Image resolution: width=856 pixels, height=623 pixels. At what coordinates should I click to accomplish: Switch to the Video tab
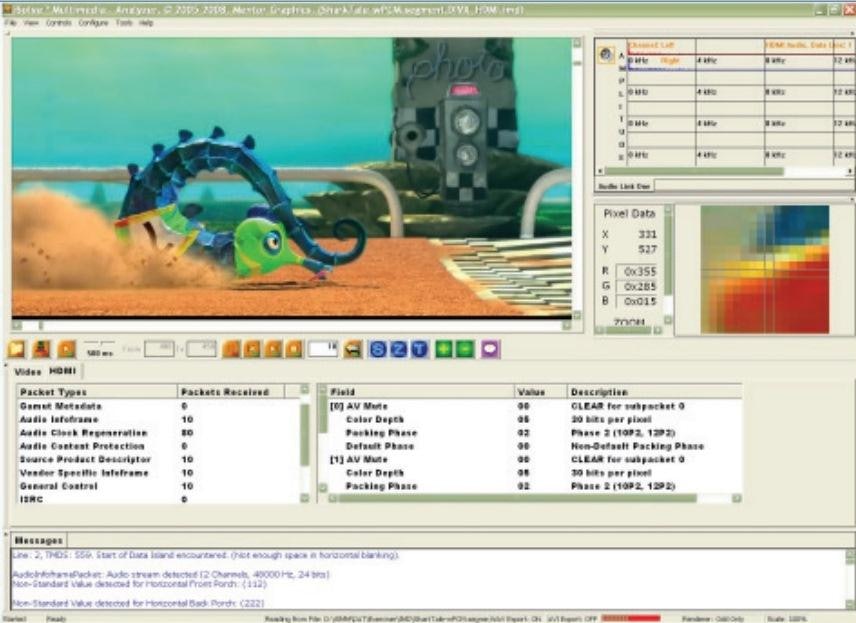[27, 371]
